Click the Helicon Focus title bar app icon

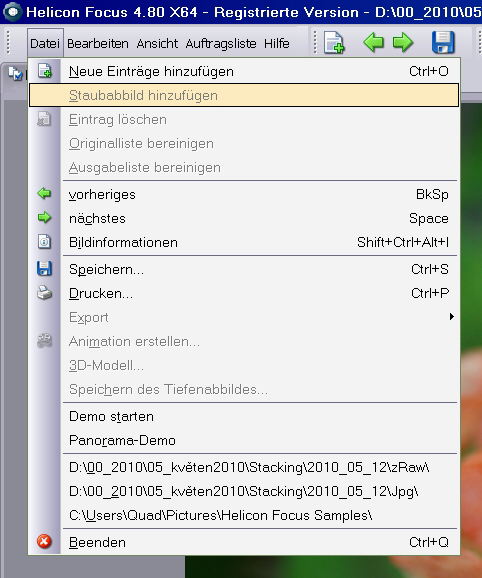(x=13, y=12)
